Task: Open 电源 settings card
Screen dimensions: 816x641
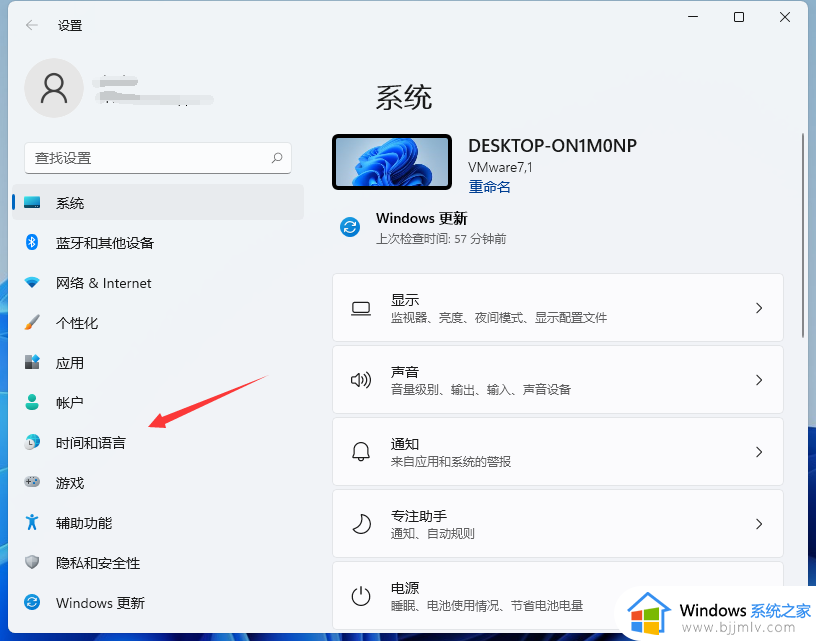Action: (557, 596)
